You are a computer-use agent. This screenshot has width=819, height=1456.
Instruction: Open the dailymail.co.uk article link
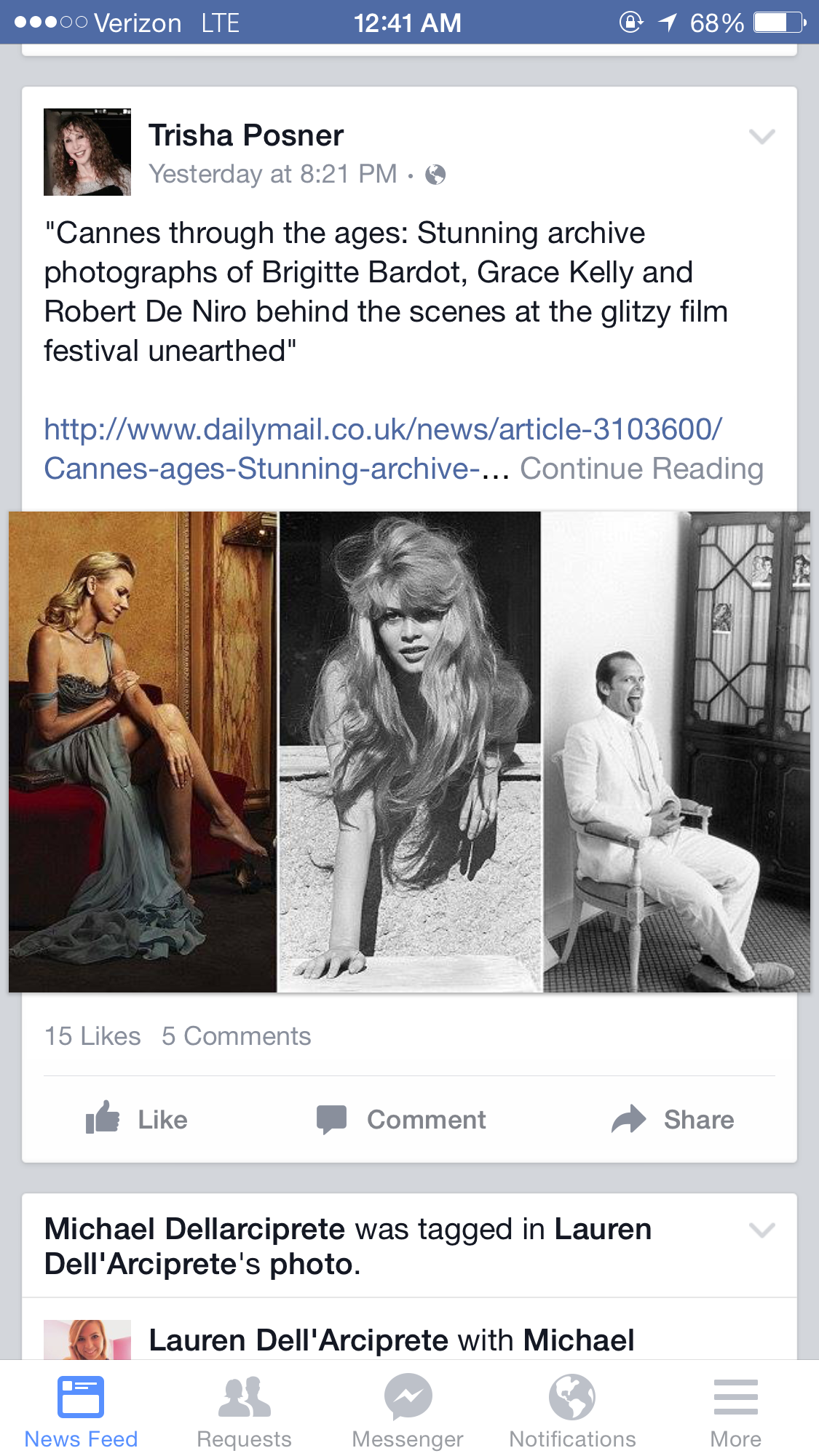coord(382,430)
